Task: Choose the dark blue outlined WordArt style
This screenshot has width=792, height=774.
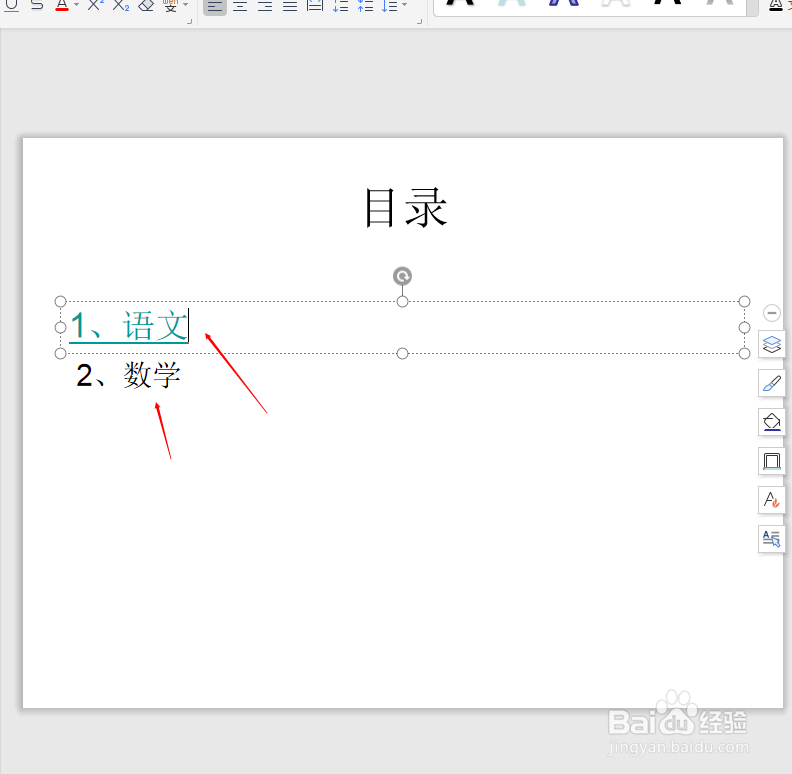Action: 564,3
